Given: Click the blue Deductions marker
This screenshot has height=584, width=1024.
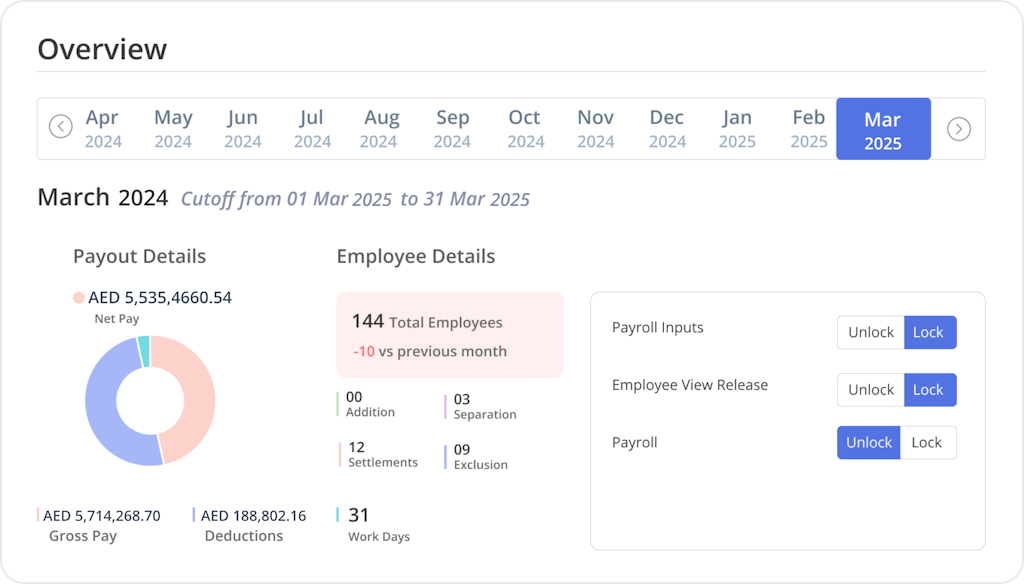Looking at the screenshot, I should tap(193, 515).
